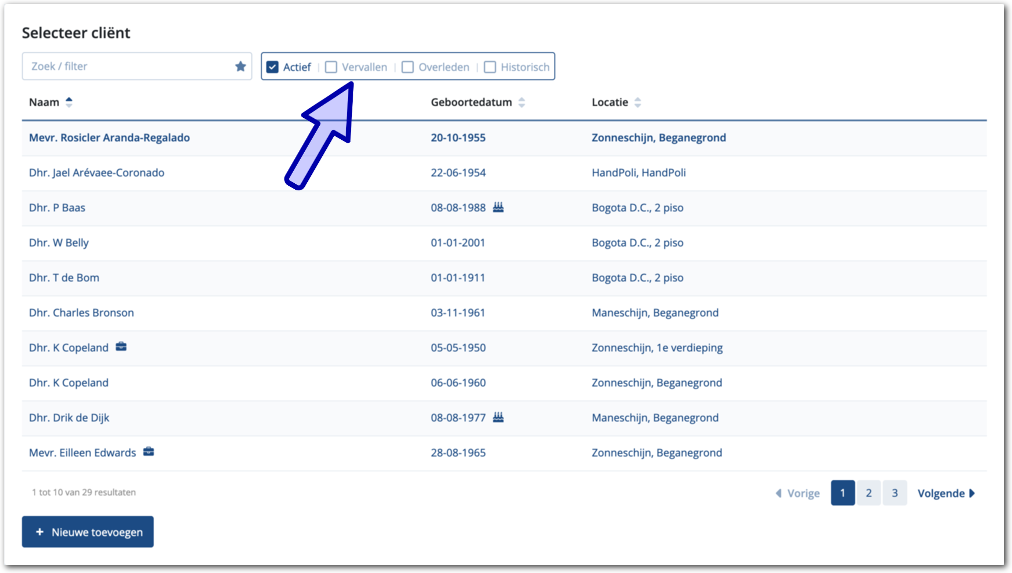Click Volgende to go to next page
The width and height of the screenshot is (1012, 573).
coord(946,493)
